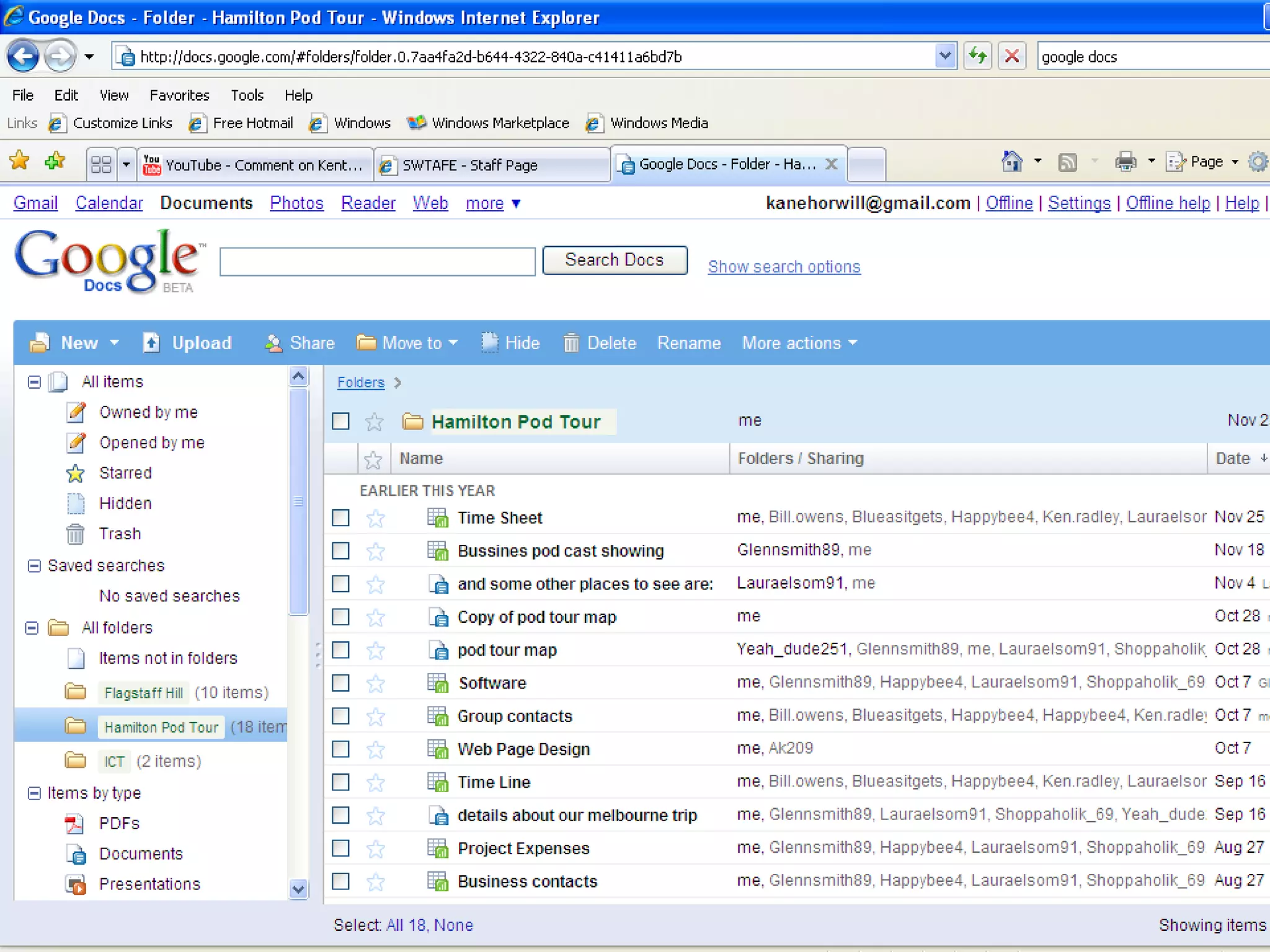Click the Home house icon

tap(1012, 162)
